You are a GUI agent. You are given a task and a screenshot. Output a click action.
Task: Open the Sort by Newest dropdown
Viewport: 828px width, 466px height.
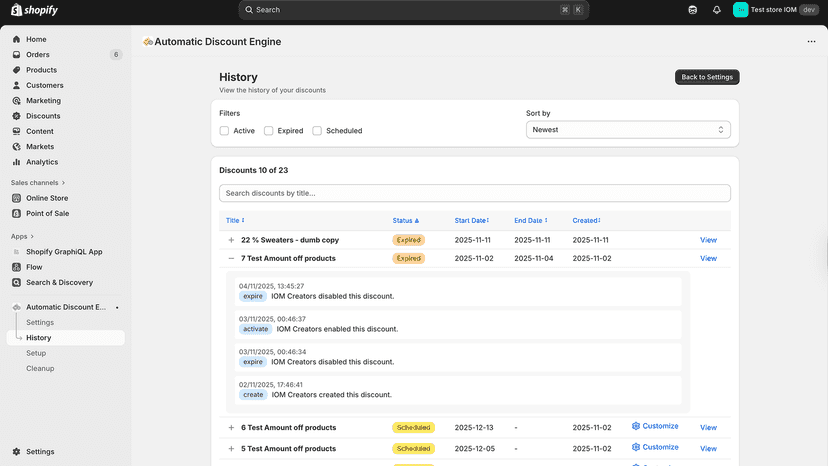[x=628, y=129]
